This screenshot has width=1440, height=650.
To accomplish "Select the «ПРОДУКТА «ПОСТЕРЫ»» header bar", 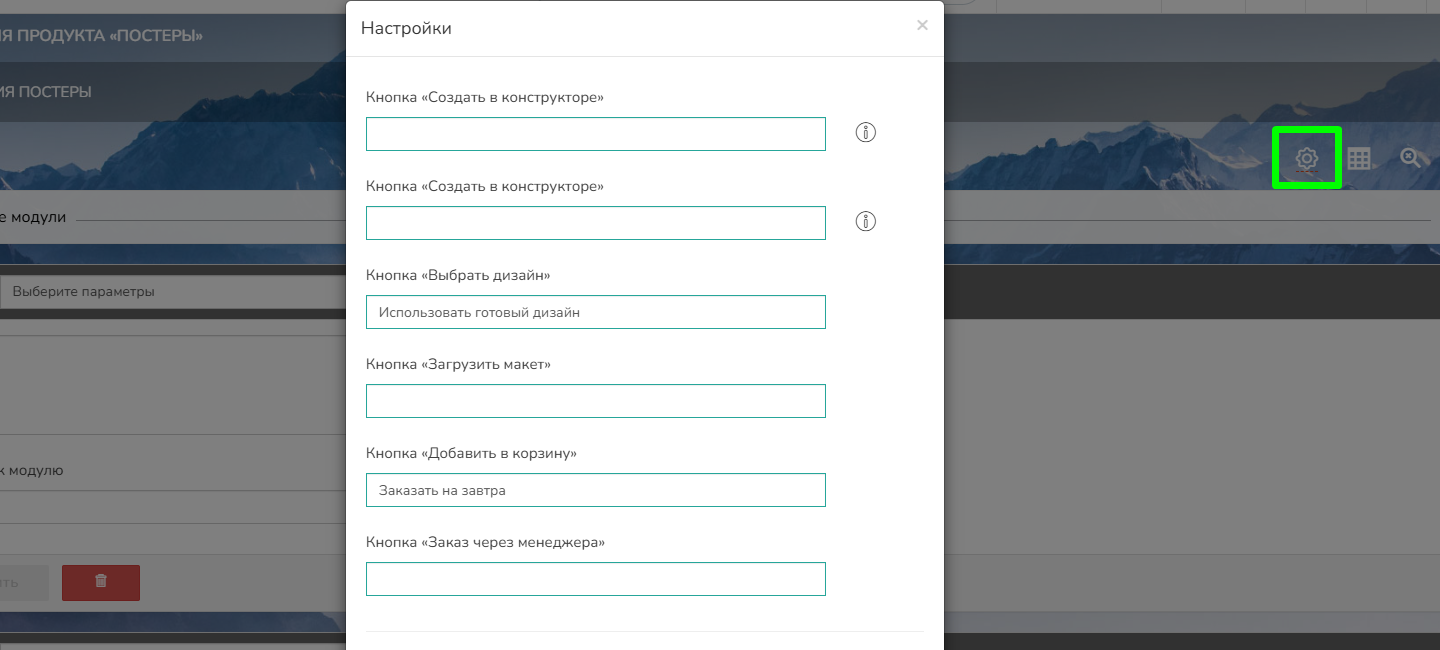I will 100,36.
